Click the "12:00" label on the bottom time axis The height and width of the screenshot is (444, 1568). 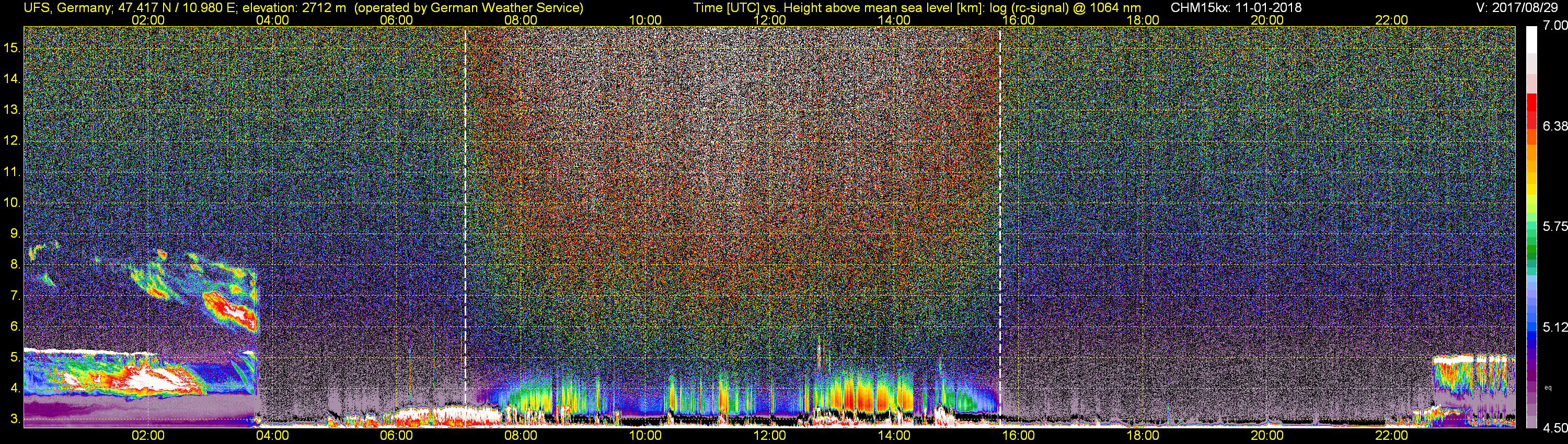point(769,436)
